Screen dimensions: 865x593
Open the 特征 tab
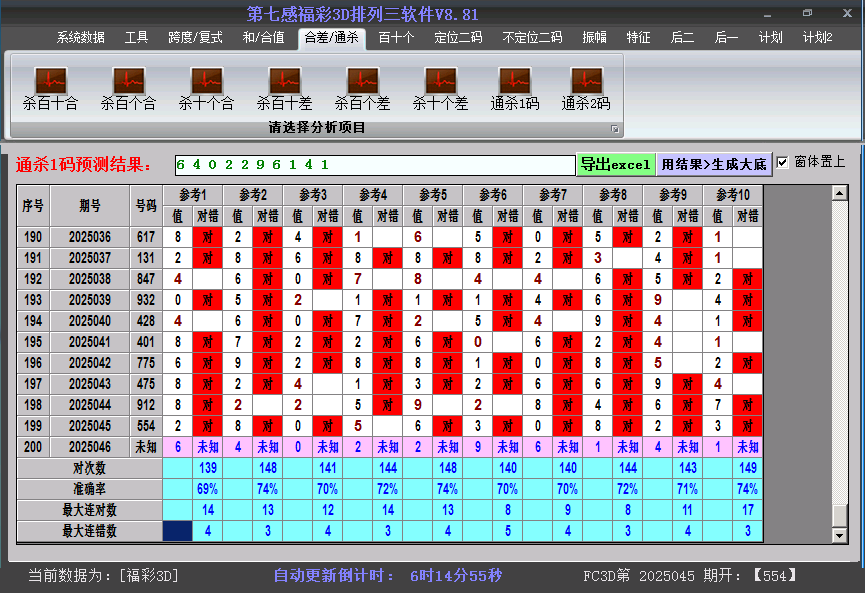click(638, 38)
